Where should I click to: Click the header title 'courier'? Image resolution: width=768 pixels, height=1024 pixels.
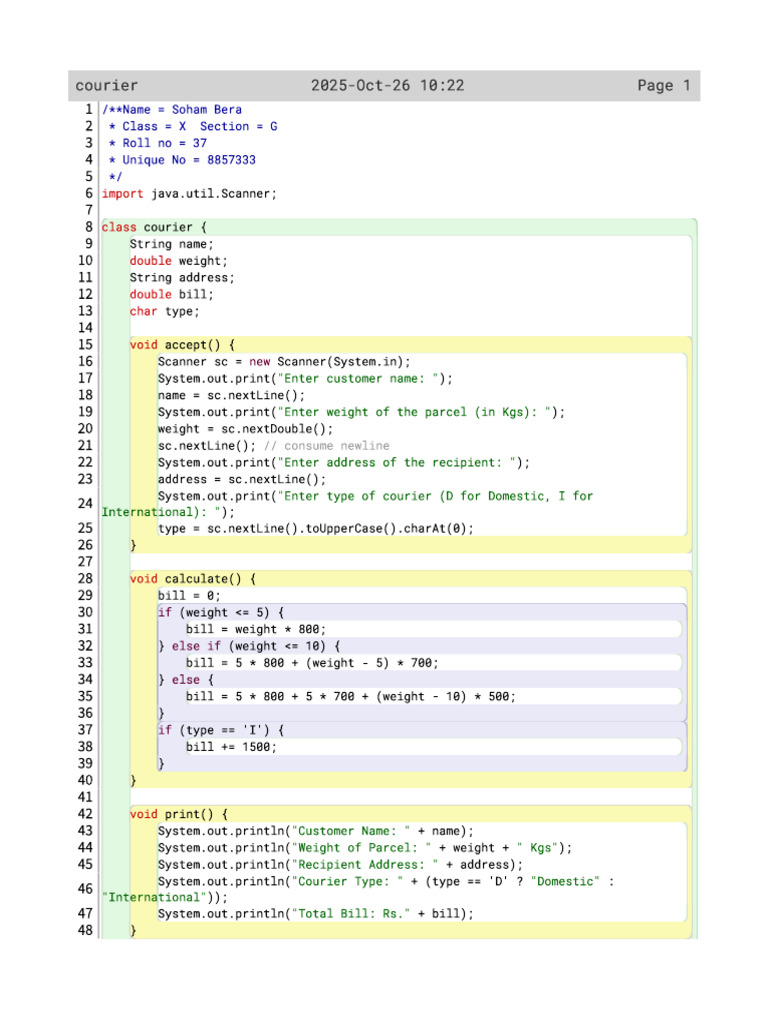[106, 86]
